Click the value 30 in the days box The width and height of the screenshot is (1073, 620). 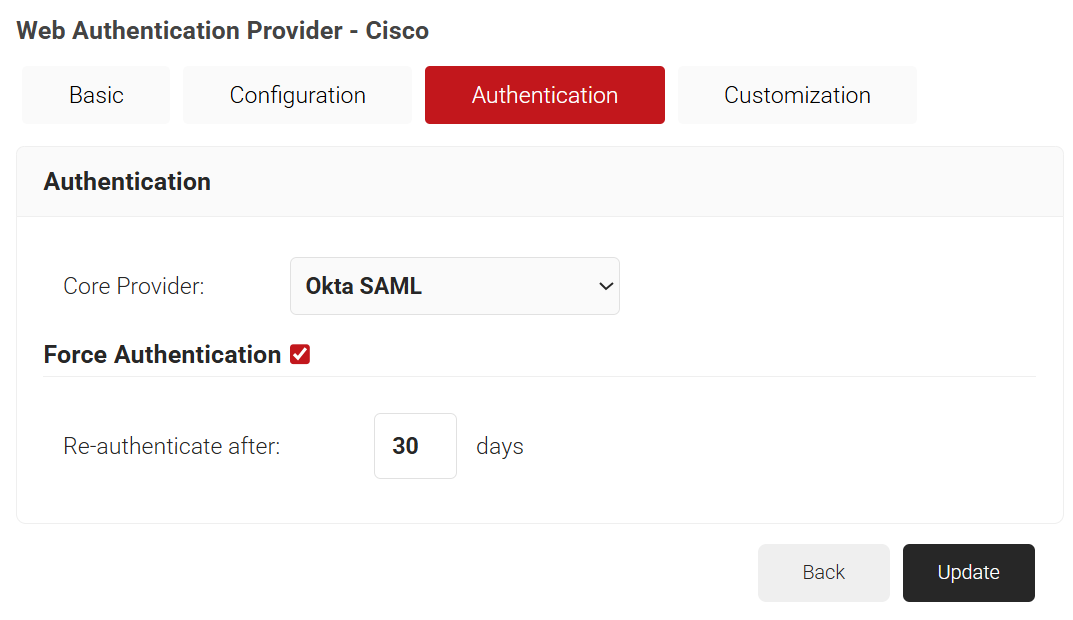[405, 446]
